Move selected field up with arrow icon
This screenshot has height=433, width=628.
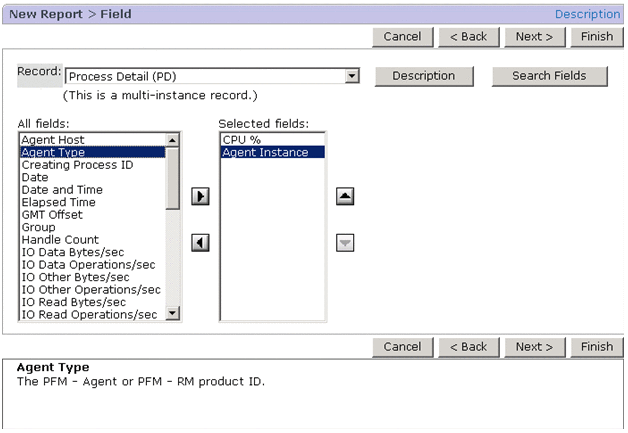pos(345,197)
